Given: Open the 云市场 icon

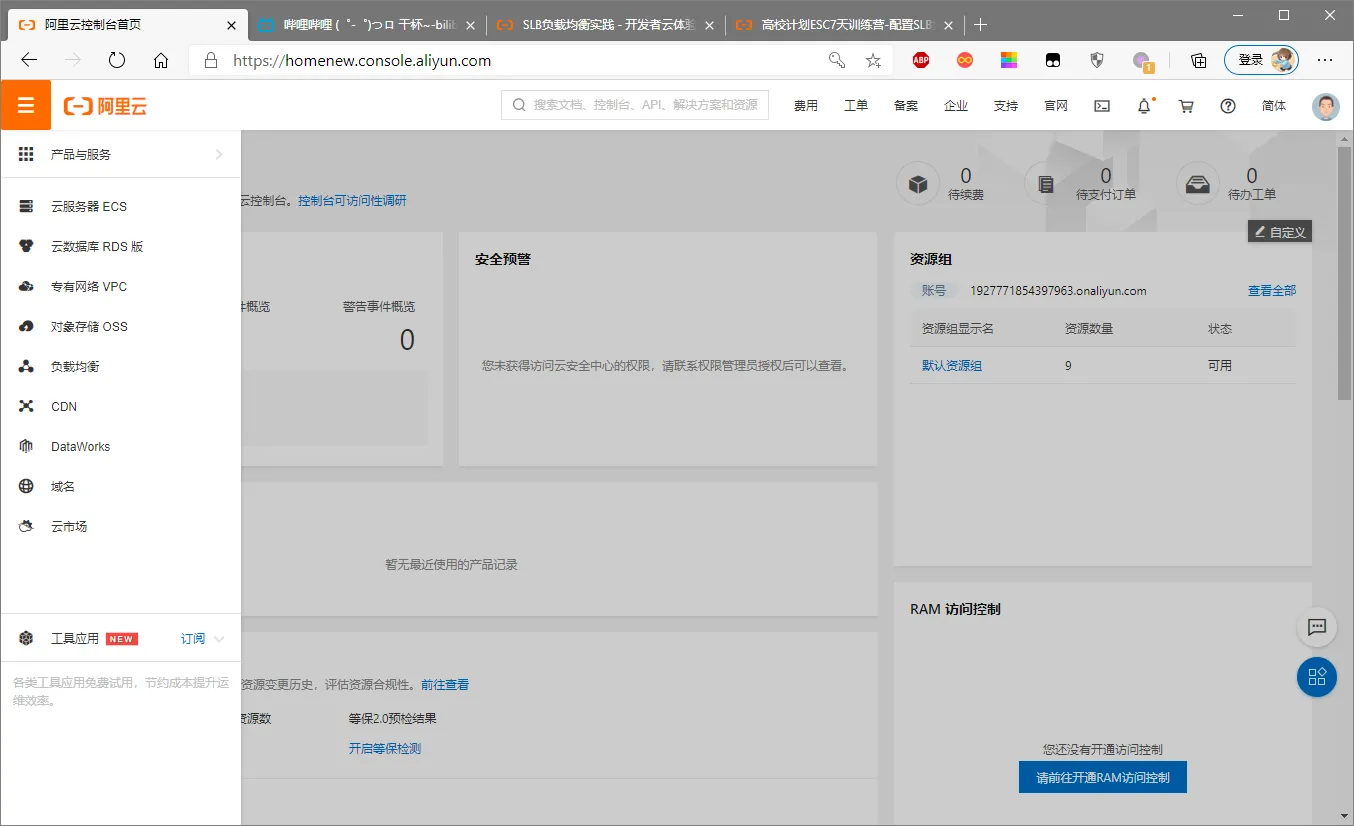Looking at the screenshot, I should coord(27,526).
